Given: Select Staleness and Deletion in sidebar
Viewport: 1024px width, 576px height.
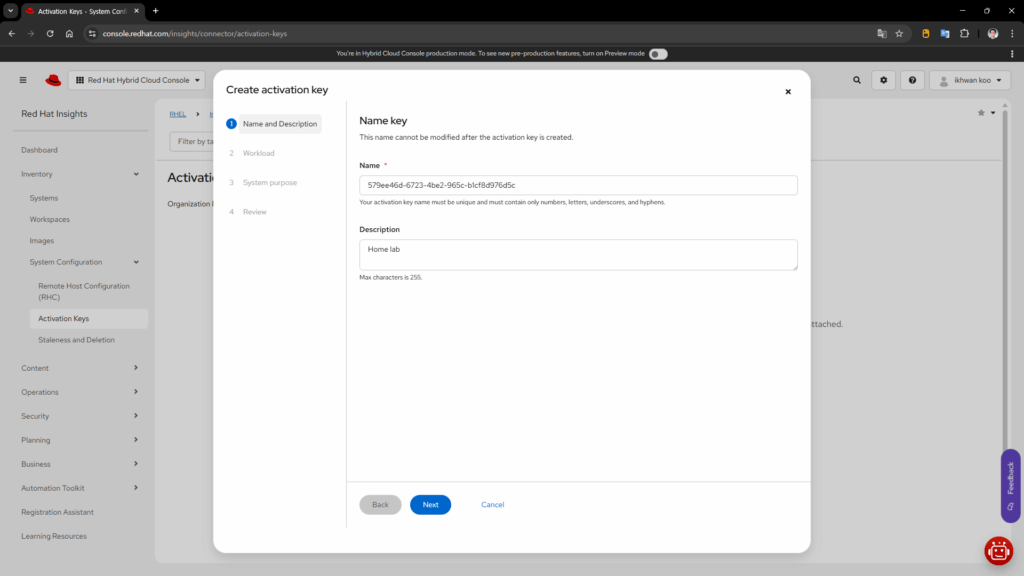Looking at the screenshot, I should click(76, 340).
